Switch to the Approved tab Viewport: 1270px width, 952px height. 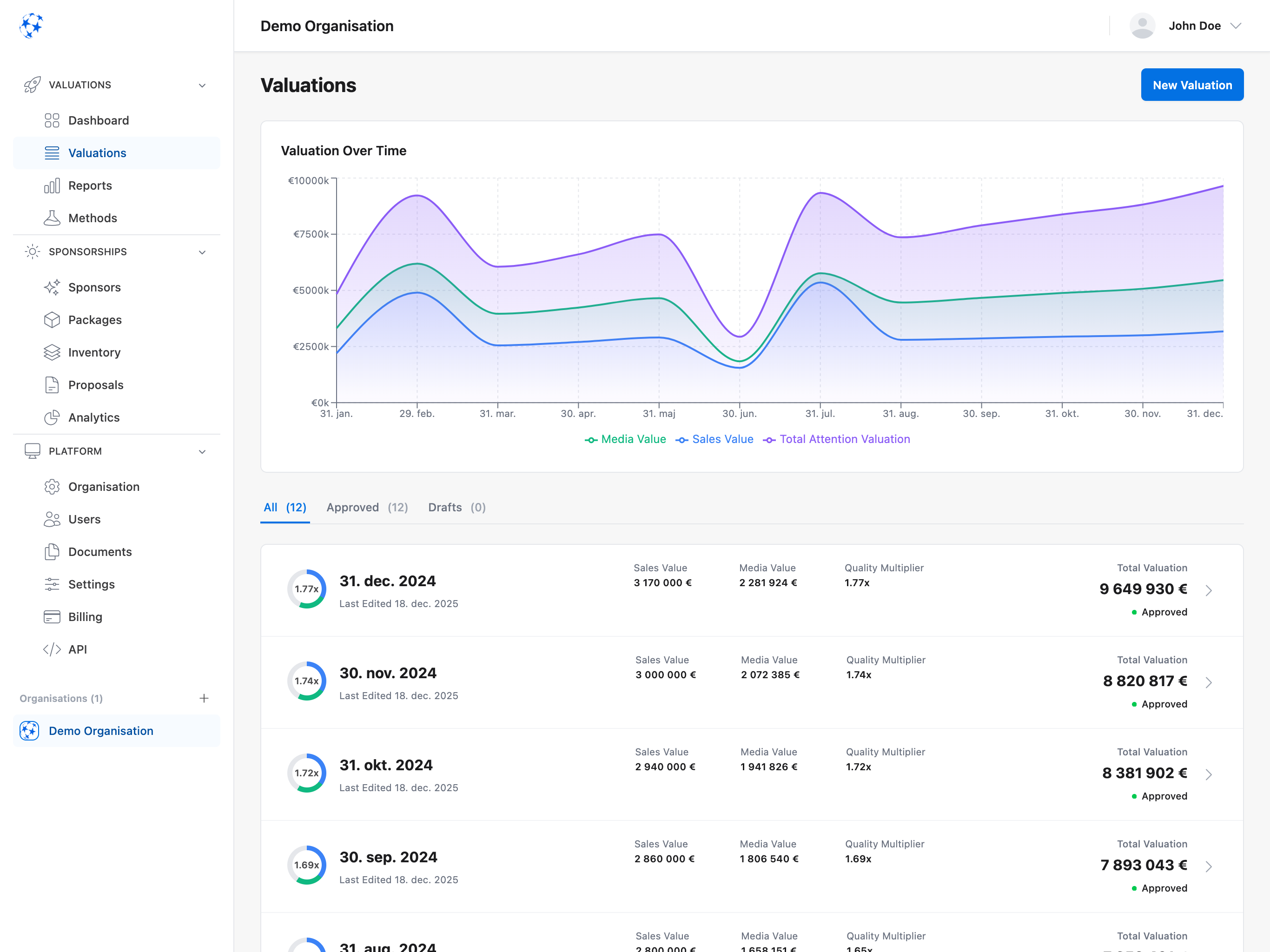pyautogui.click(x=367, y=507)
